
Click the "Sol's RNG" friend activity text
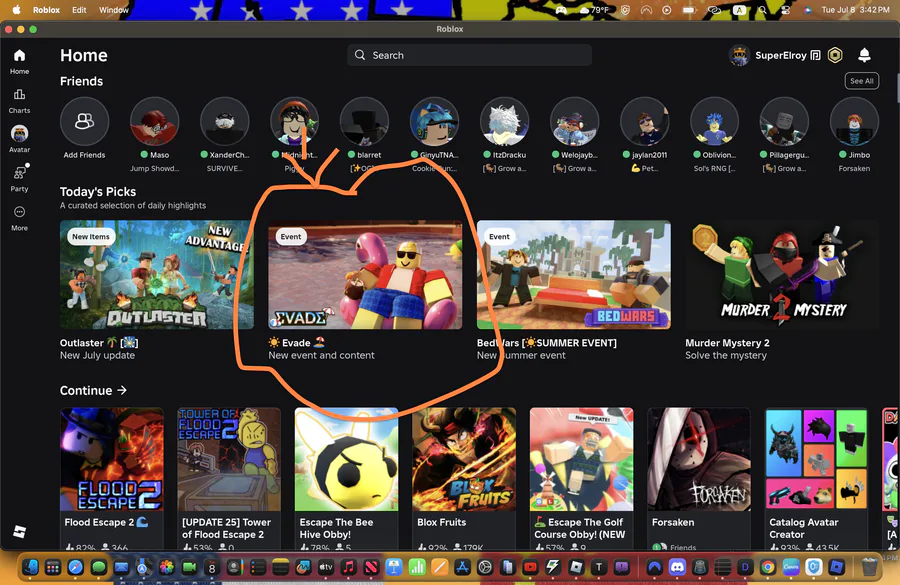(x=714, y=168)
